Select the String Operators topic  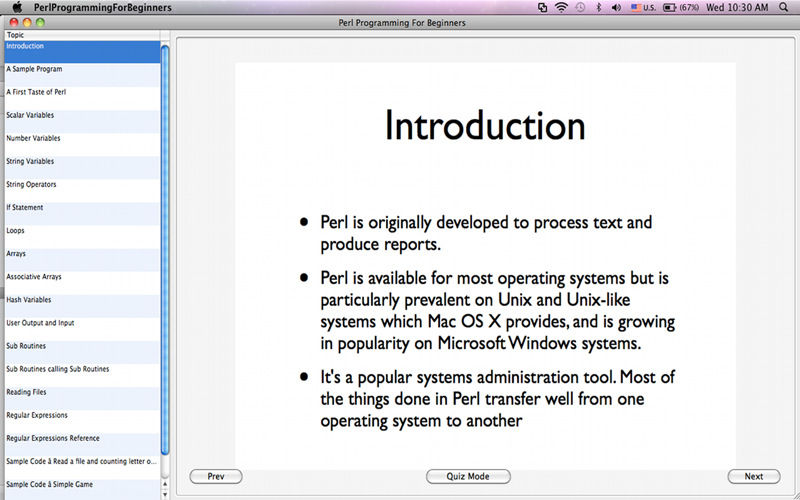(x=82, y=190)
